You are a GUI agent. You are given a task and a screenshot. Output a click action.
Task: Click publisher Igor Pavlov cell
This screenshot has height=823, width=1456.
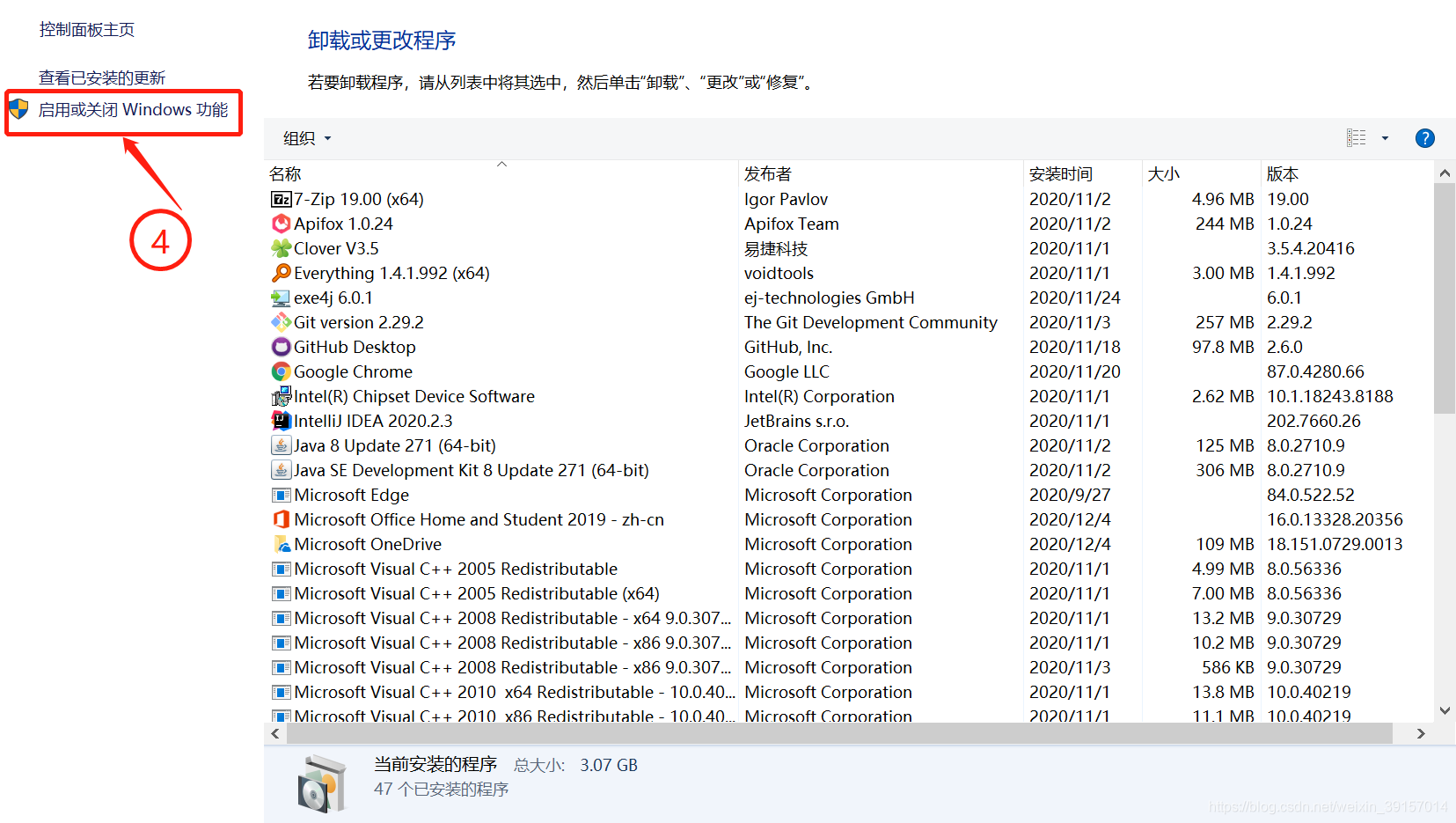click(x=786, y=199)
